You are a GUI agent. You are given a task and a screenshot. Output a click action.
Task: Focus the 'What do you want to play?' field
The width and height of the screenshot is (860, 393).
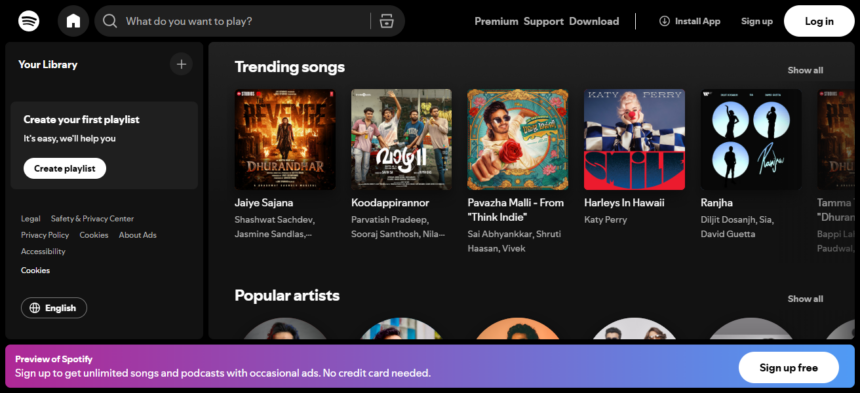click(250, 21)
